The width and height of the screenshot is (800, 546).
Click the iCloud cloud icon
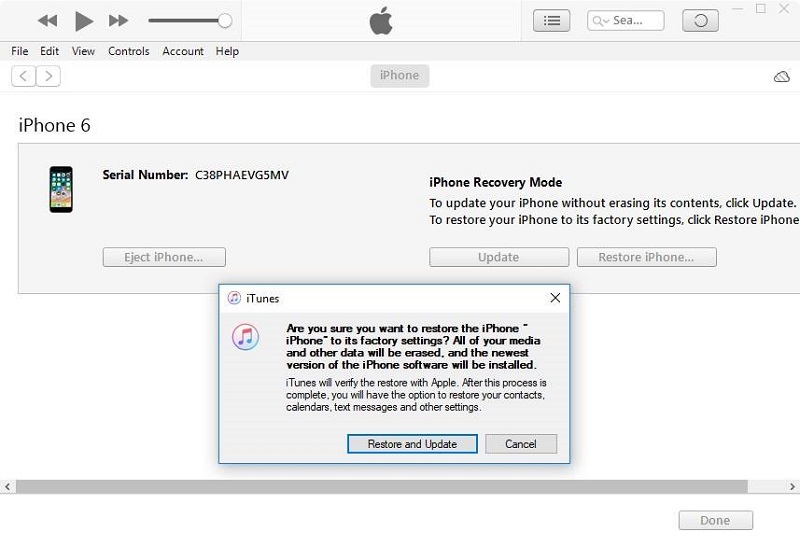click(782, 77)
